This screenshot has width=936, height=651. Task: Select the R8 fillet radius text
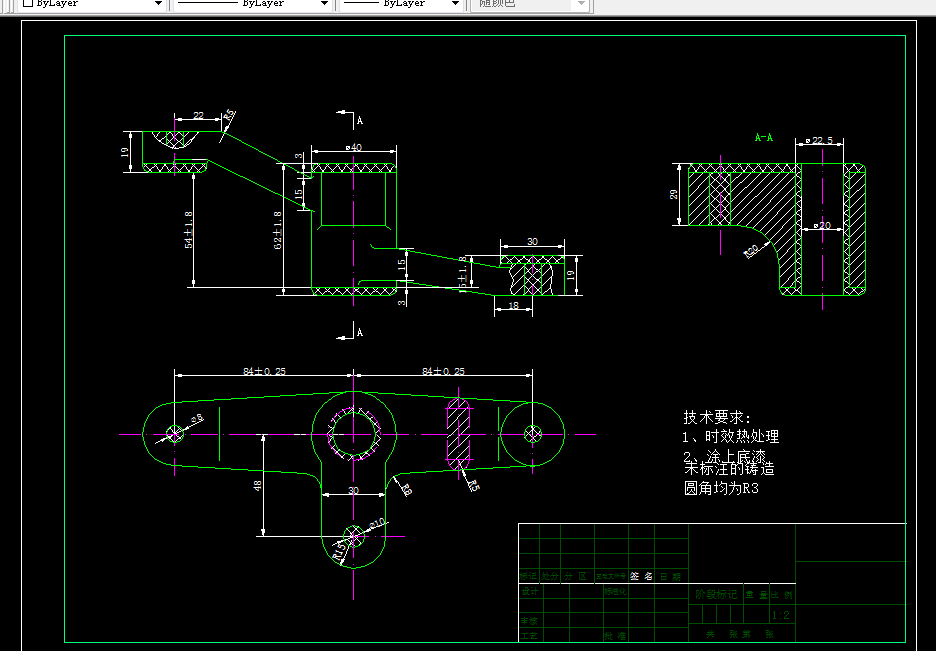point(406,489)
